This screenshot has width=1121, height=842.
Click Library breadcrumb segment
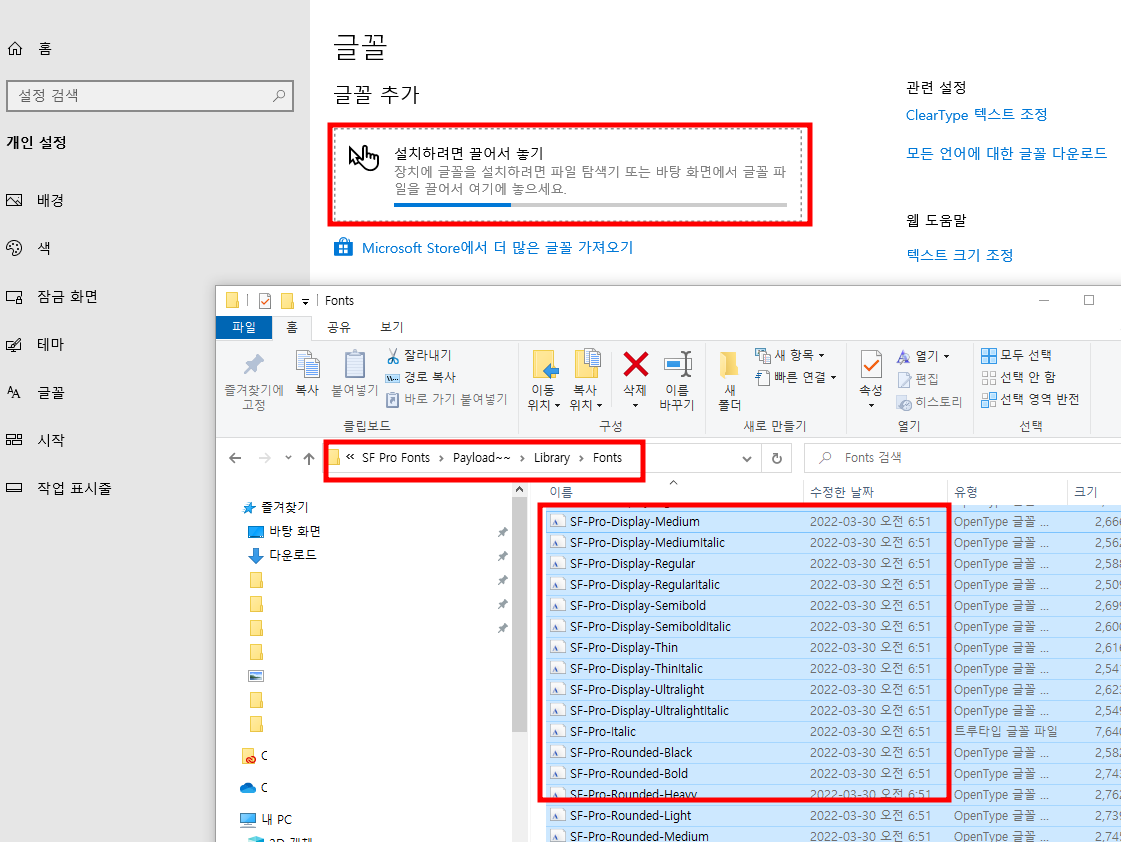[552, 458]
